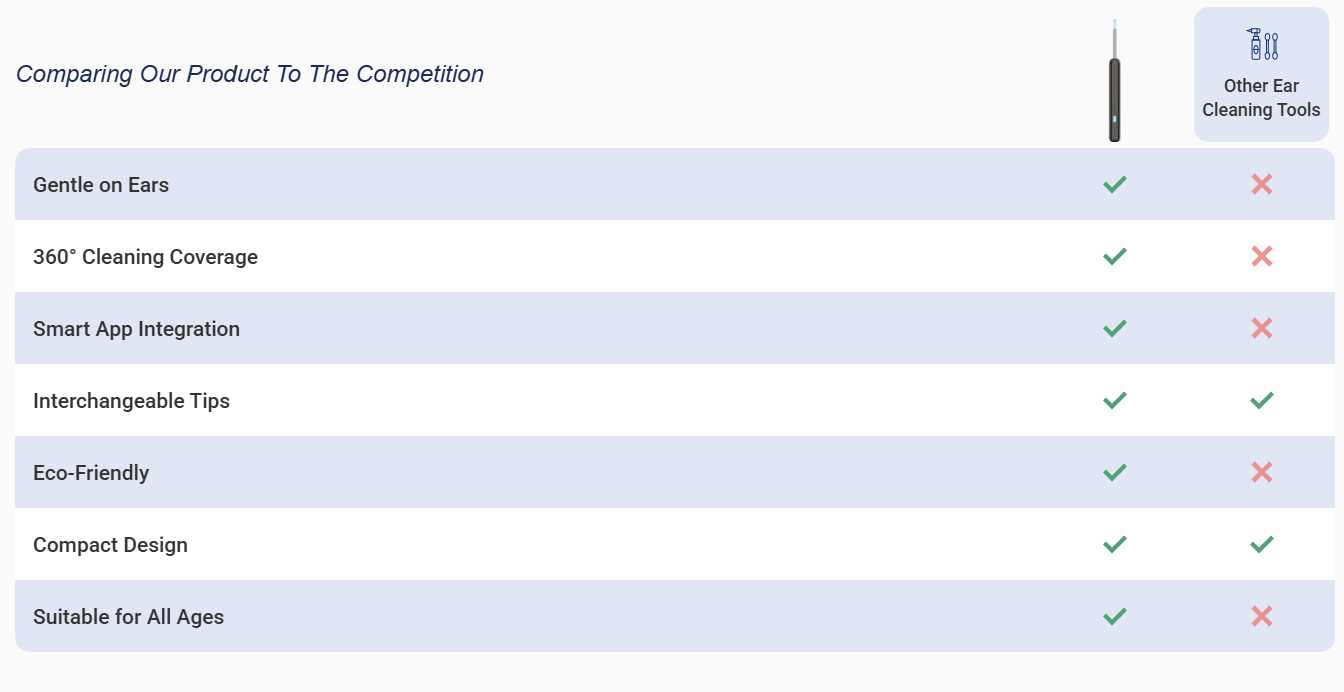Screen dimensions: 1344x692
Task: Click the red X for 360° Cleaning Coverage
Action: pos(1261,256)
